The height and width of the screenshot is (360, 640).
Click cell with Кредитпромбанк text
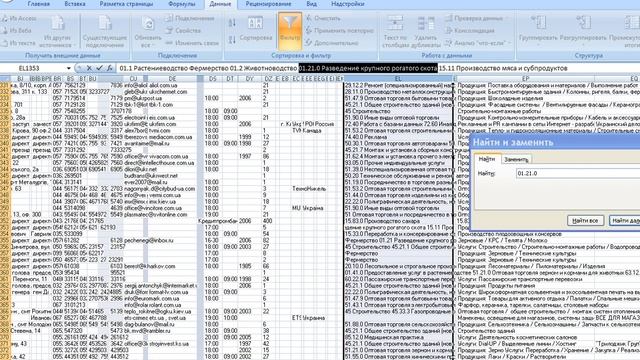(x=217, y=221)
